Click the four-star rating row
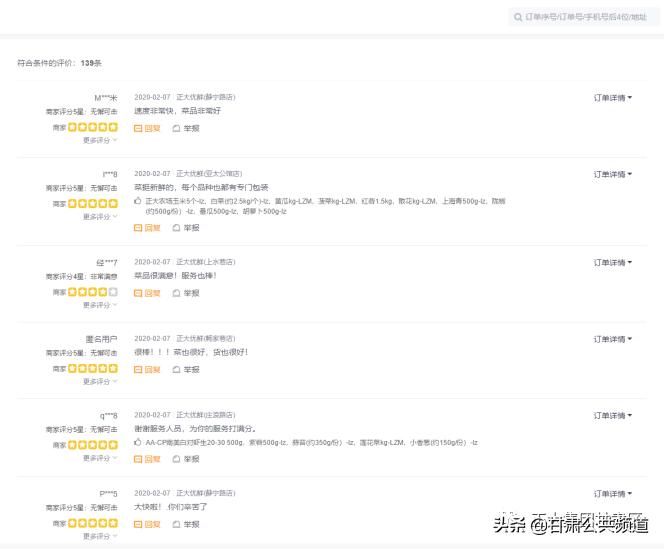The height and width of the screenshot is (549, 664). (x=93, y=292)
